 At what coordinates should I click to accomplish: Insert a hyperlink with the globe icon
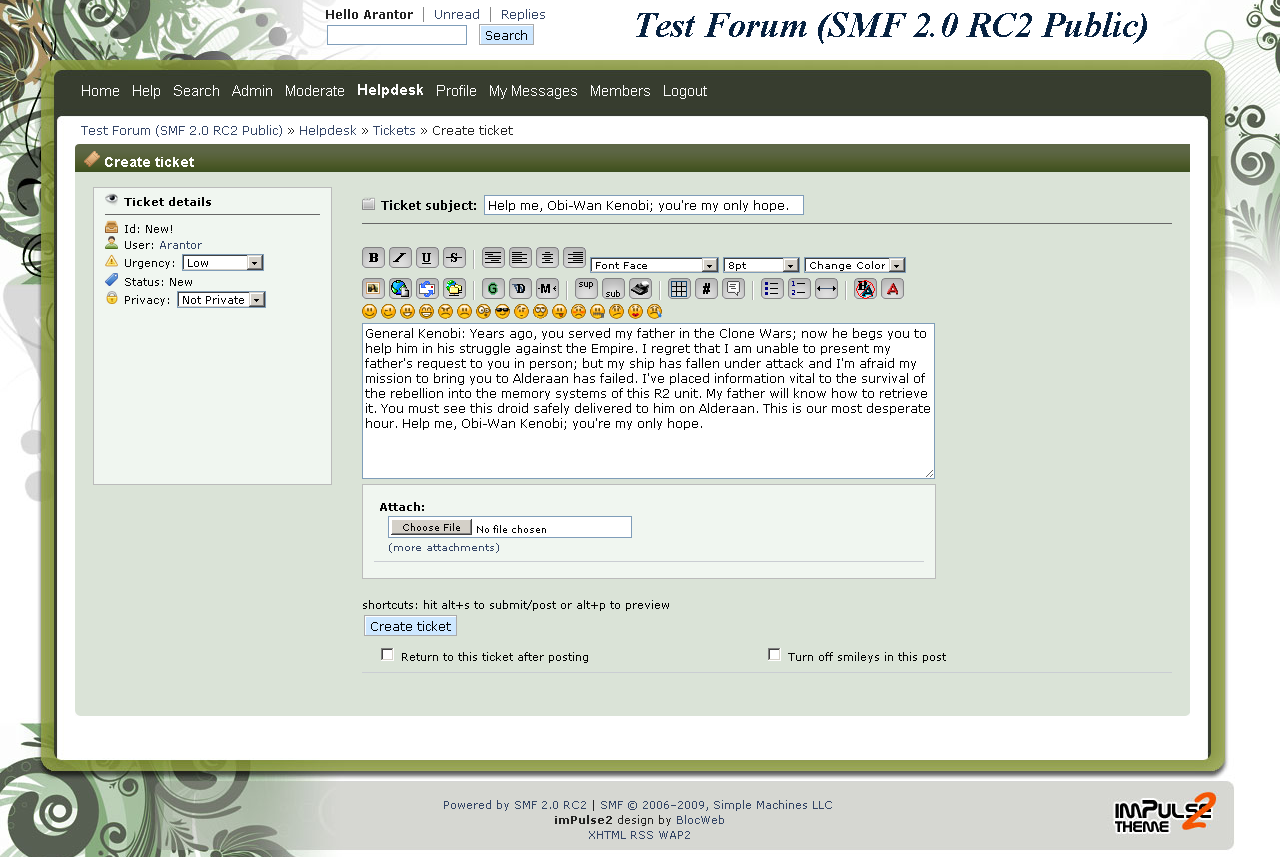(400, 289)
